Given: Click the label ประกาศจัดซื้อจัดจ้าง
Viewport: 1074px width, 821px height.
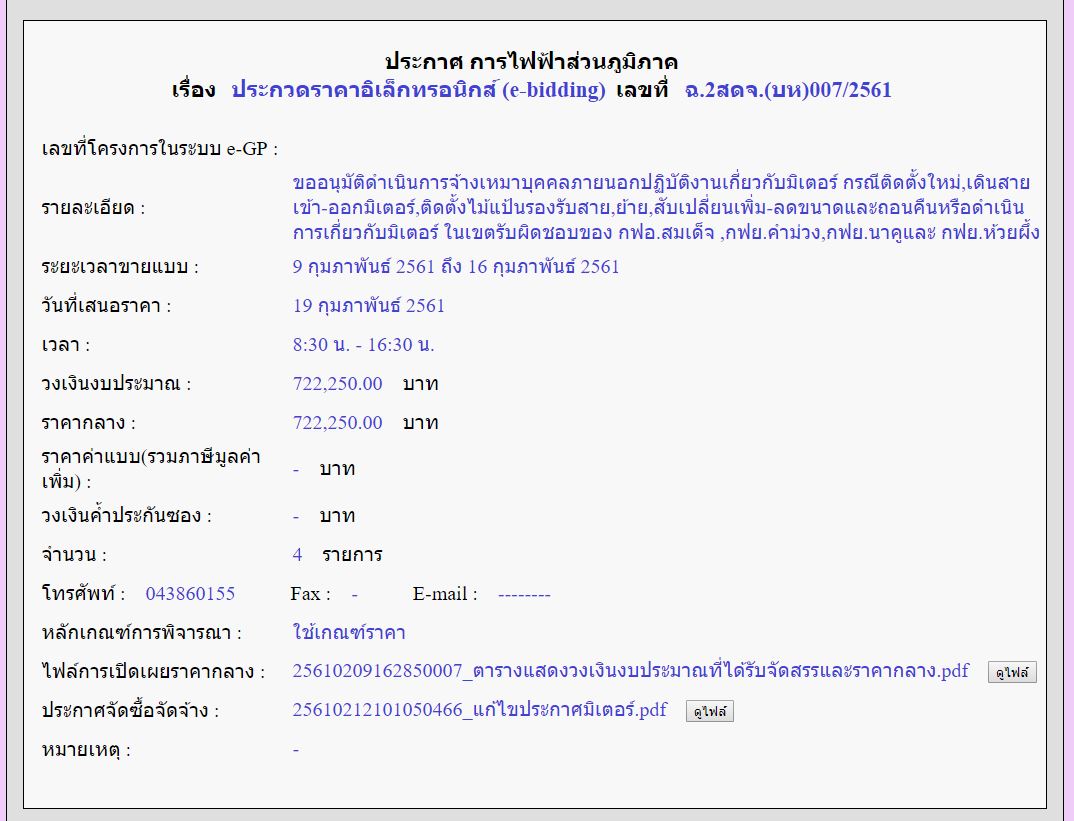Looking at the screenshot, I should [130, 711].
